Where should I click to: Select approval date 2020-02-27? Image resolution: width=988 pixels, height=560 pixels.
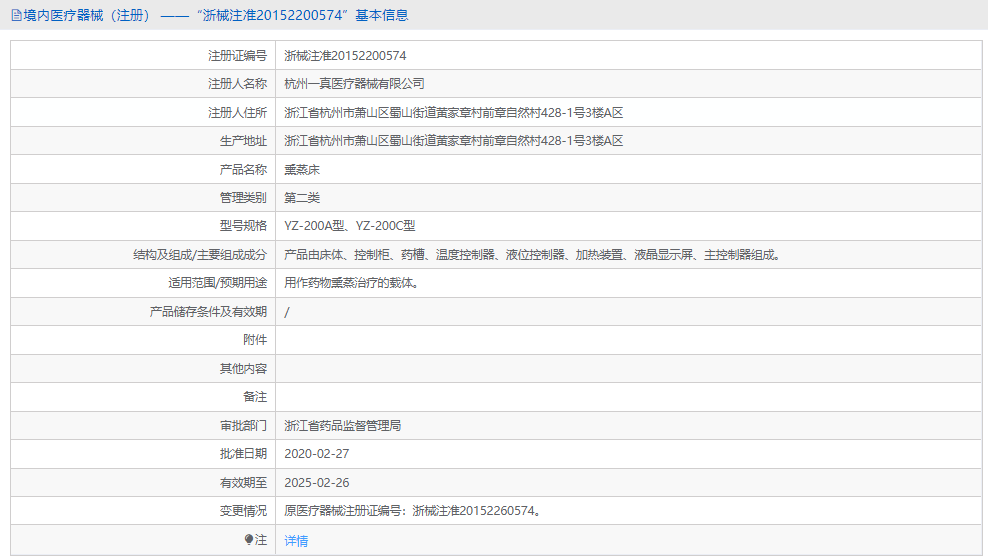[316, 454]
